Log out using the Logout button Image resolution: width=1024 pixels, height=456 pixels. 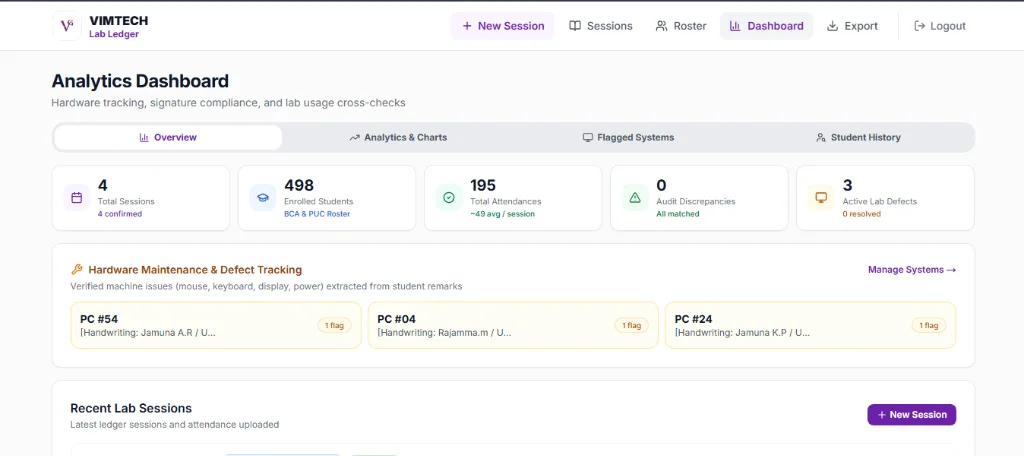pos(940,26)
